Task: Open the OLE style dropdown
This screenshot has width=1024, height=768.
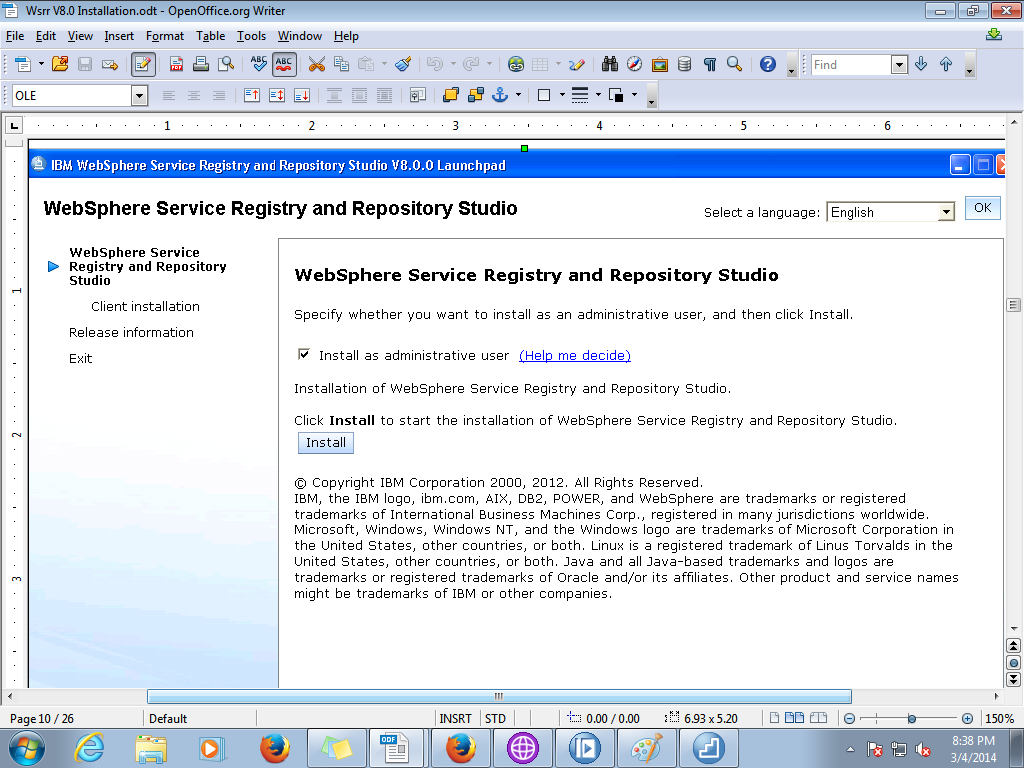Action: click(x=139, y=96)
